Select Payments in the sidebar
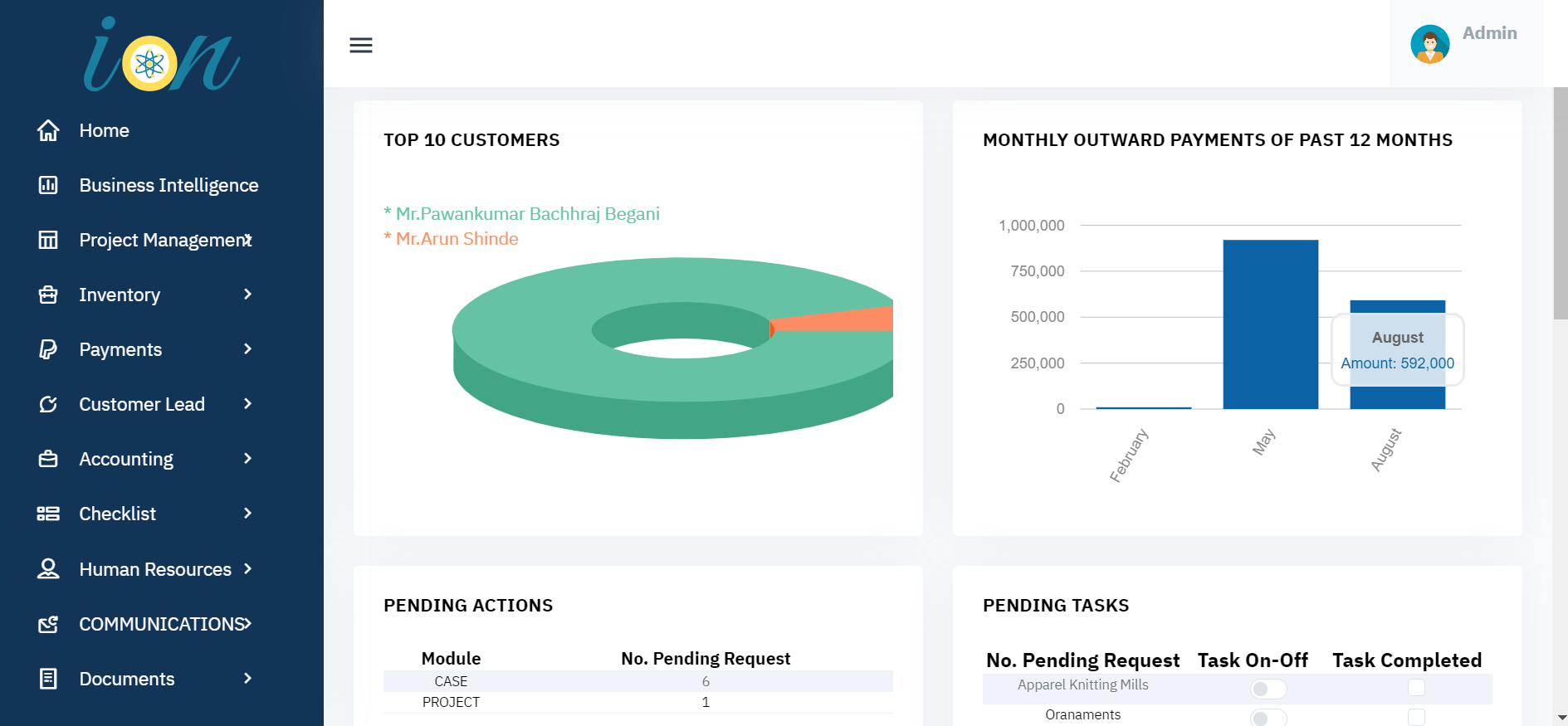 click(x=120, y=349)
